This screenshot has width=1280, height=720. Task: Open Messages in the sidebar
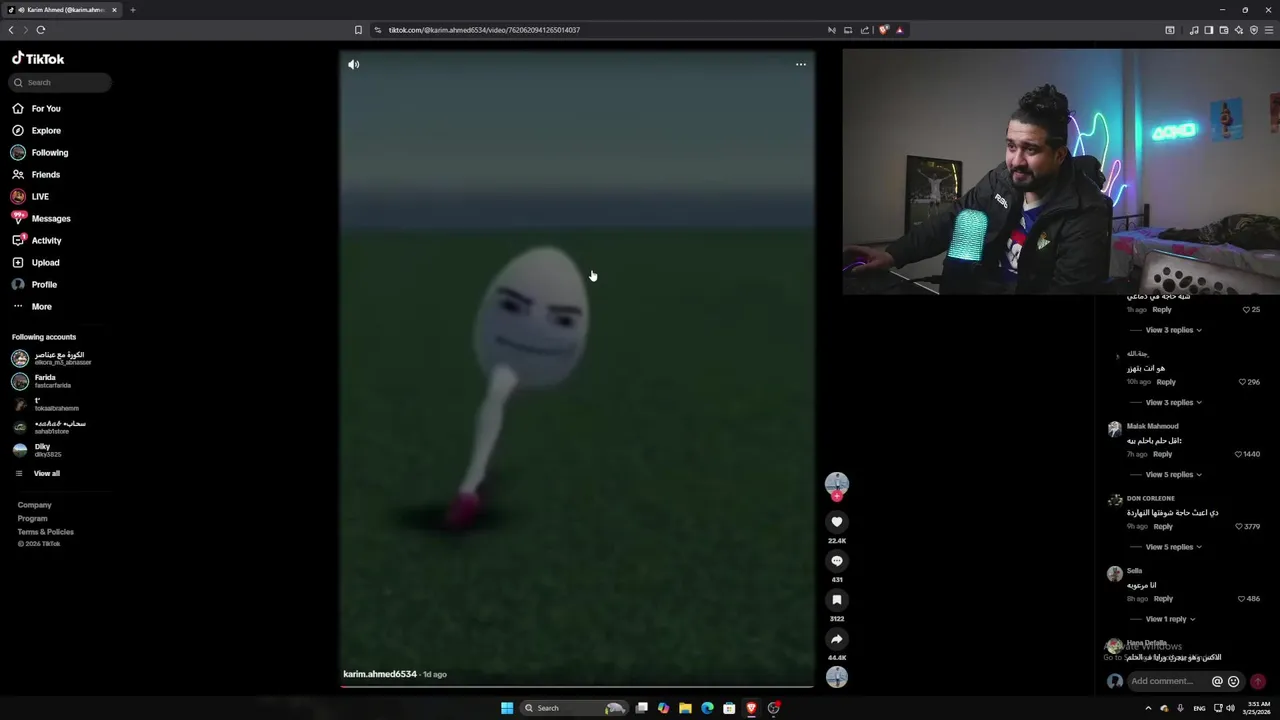[x=41, y=219]
